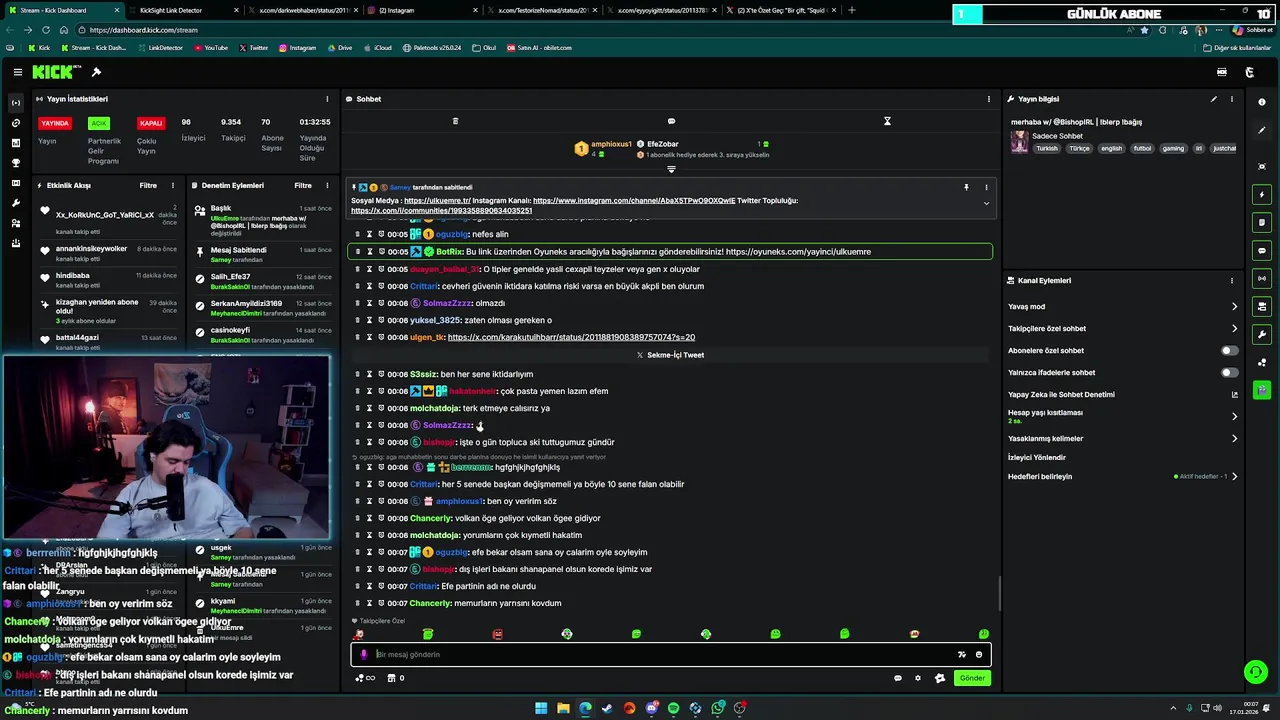Open the analytics chart icon in left sidebar
Image resolution: width=1280 pixels, height=720 pixels.
click(15, 143)
